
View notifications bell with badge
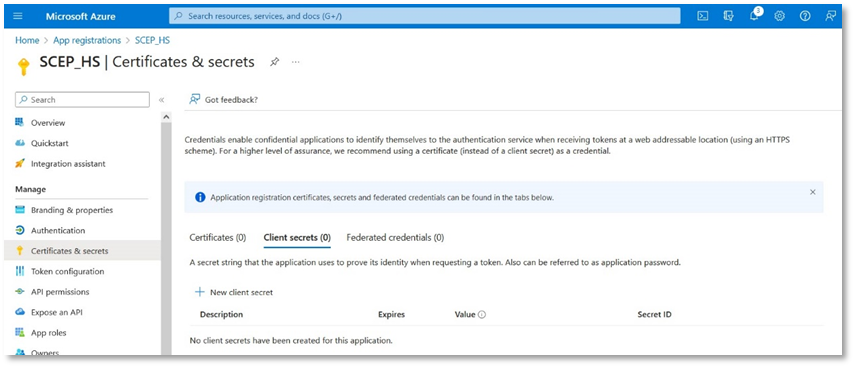[754, 15]
